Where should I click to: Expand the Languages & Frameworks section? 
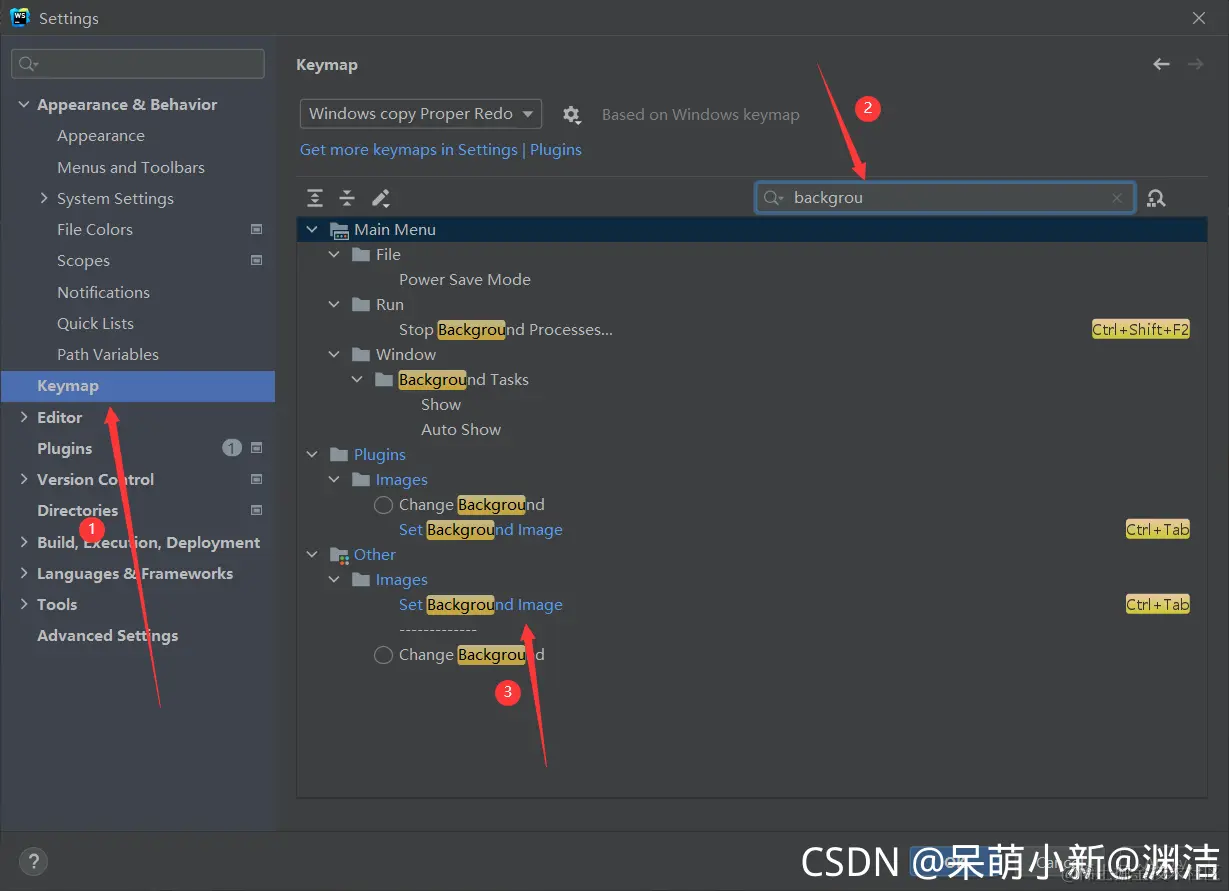(x=24, y=573)
